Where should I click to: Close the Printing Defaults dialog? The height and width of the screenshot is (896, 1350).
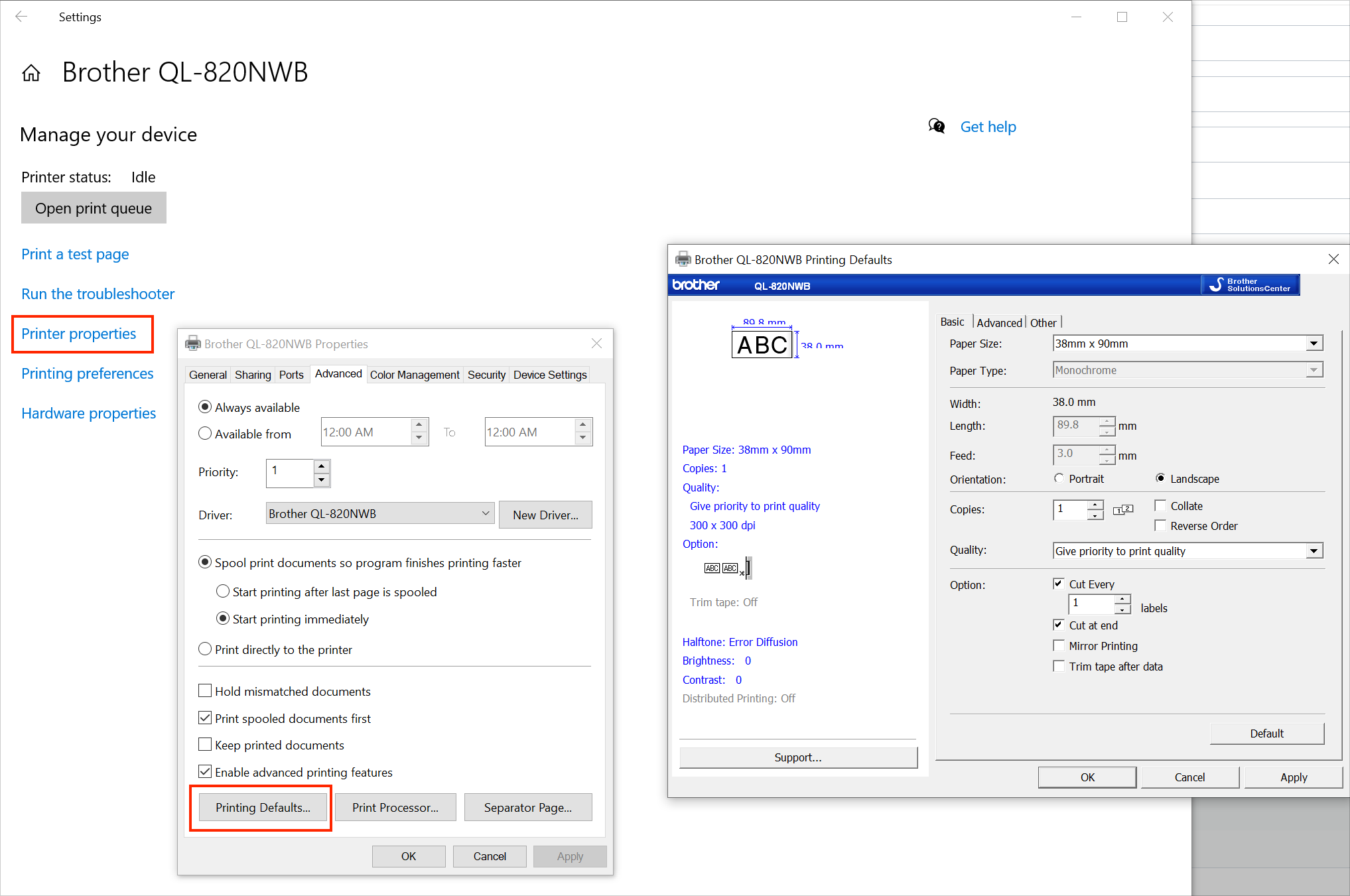(x=1333, y=259)
